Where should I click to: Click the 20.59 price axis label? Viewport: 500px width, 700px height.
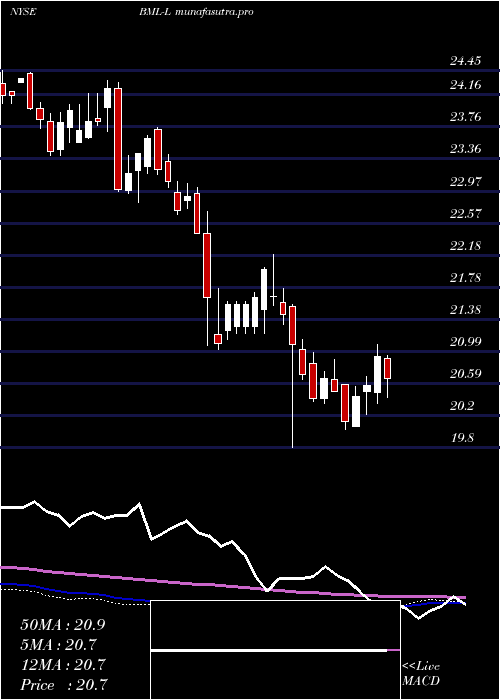(465, 374)
